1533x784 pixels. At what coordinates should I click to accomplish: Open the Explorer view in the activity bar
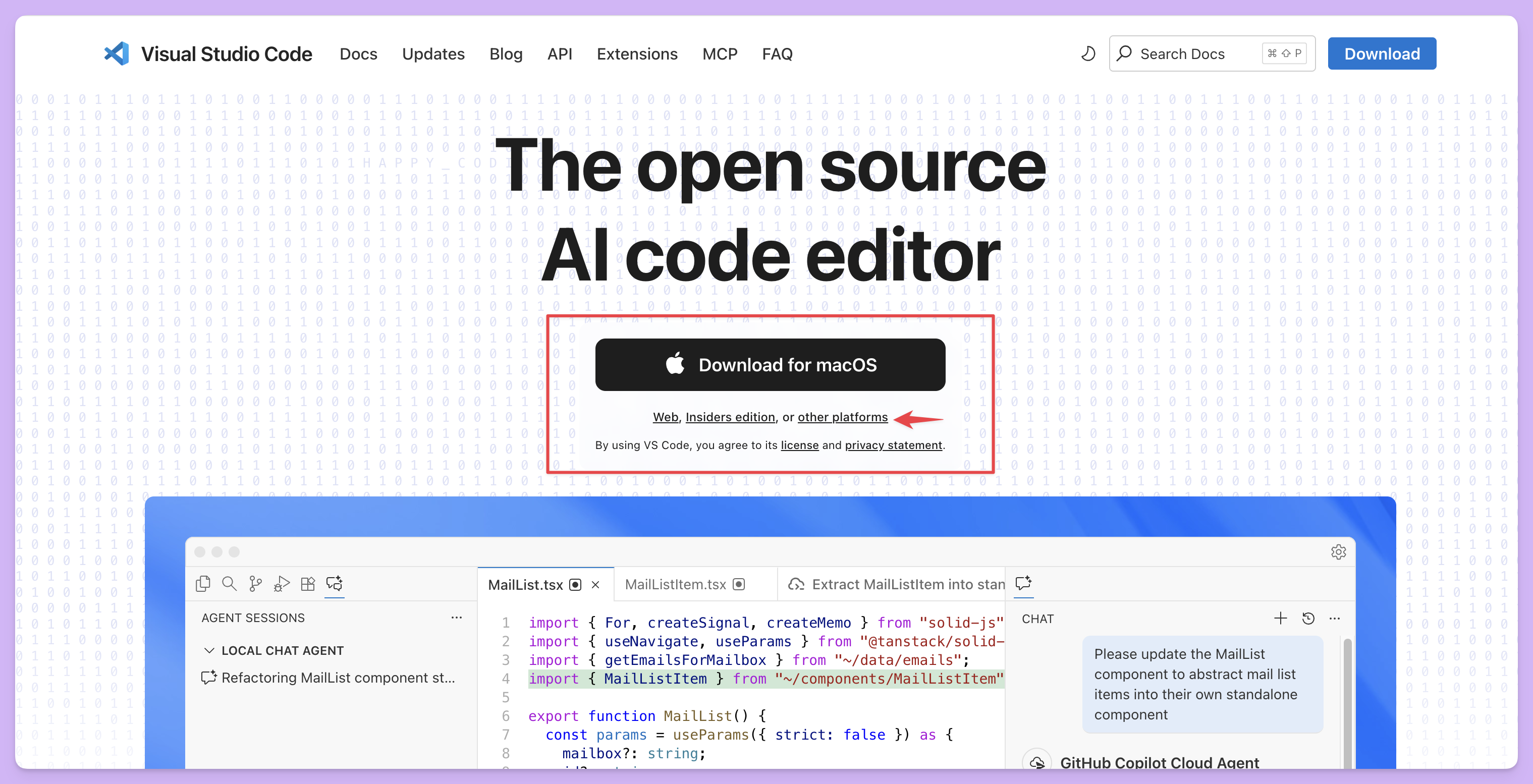click(x=202, y=584)
